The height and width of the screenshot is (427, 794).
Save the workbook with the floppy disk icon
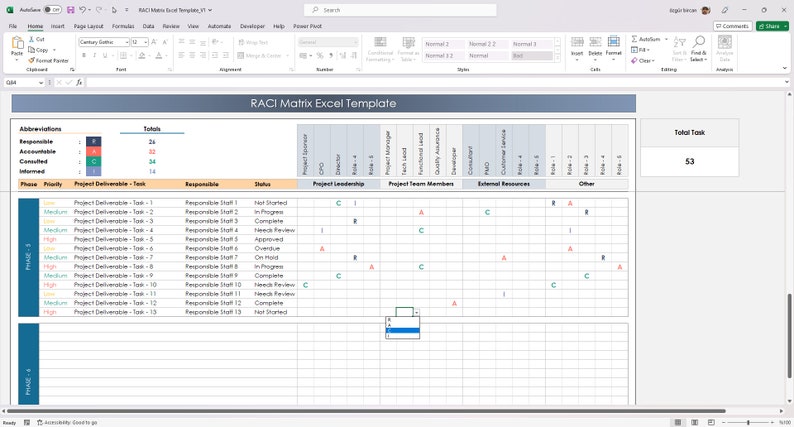[70, 10]
